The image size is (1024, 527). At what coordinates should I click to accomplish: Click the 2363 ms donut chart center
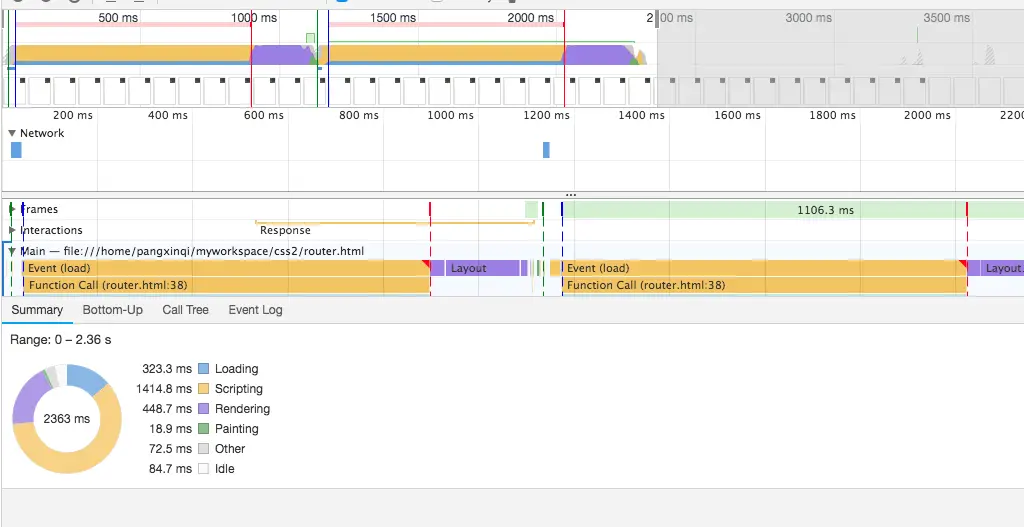pos(67,419)
